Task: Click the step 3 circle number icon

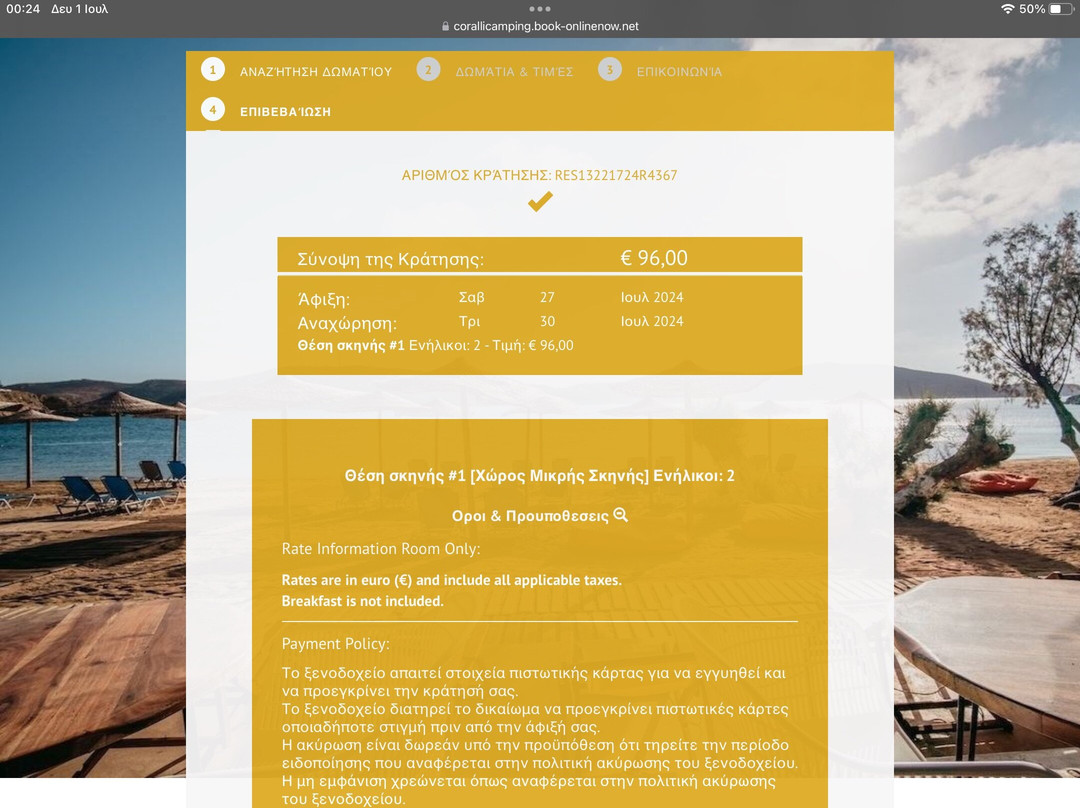Action: pos(610,70)
